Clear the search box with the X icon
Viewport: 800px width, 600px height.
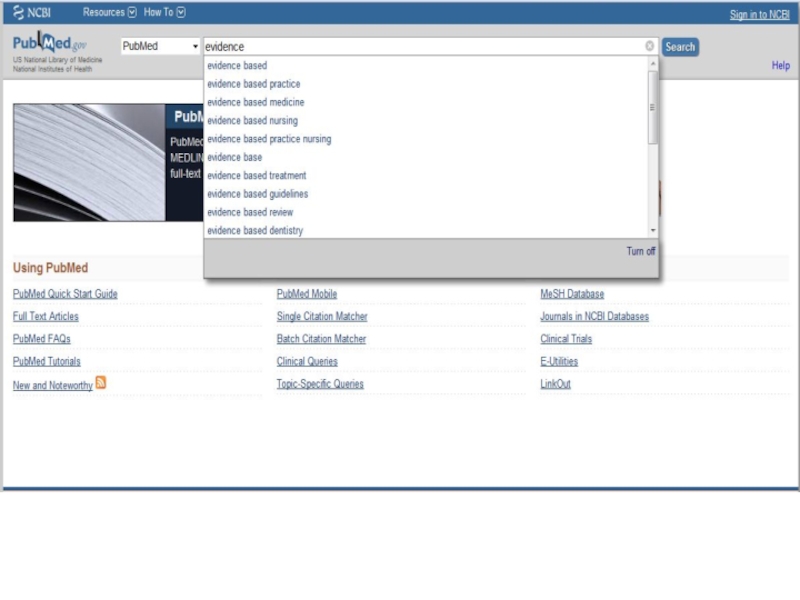(649, 46)
